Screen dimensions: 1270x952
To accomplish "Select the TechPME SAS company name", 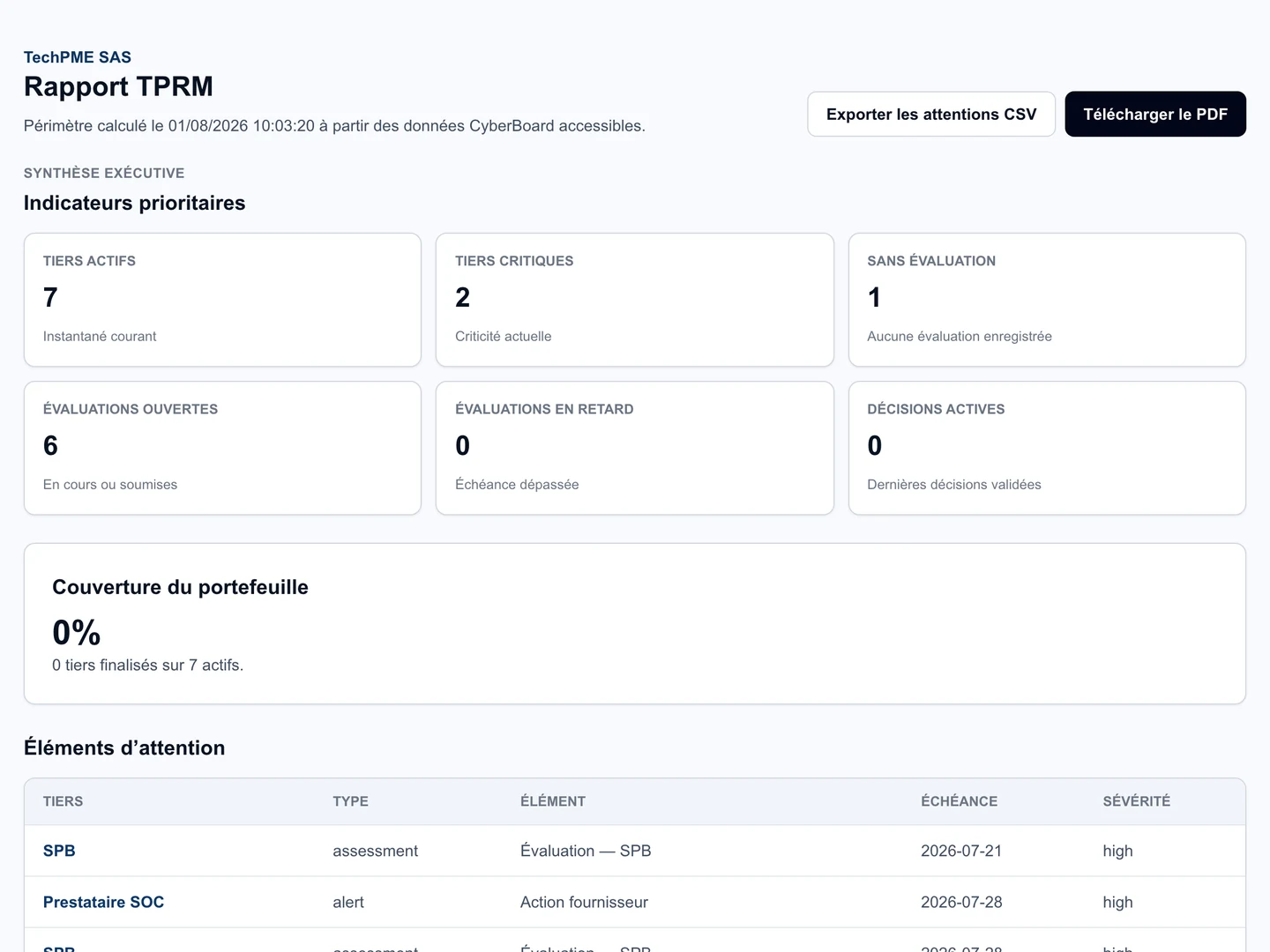I will (x=78, y=57).
